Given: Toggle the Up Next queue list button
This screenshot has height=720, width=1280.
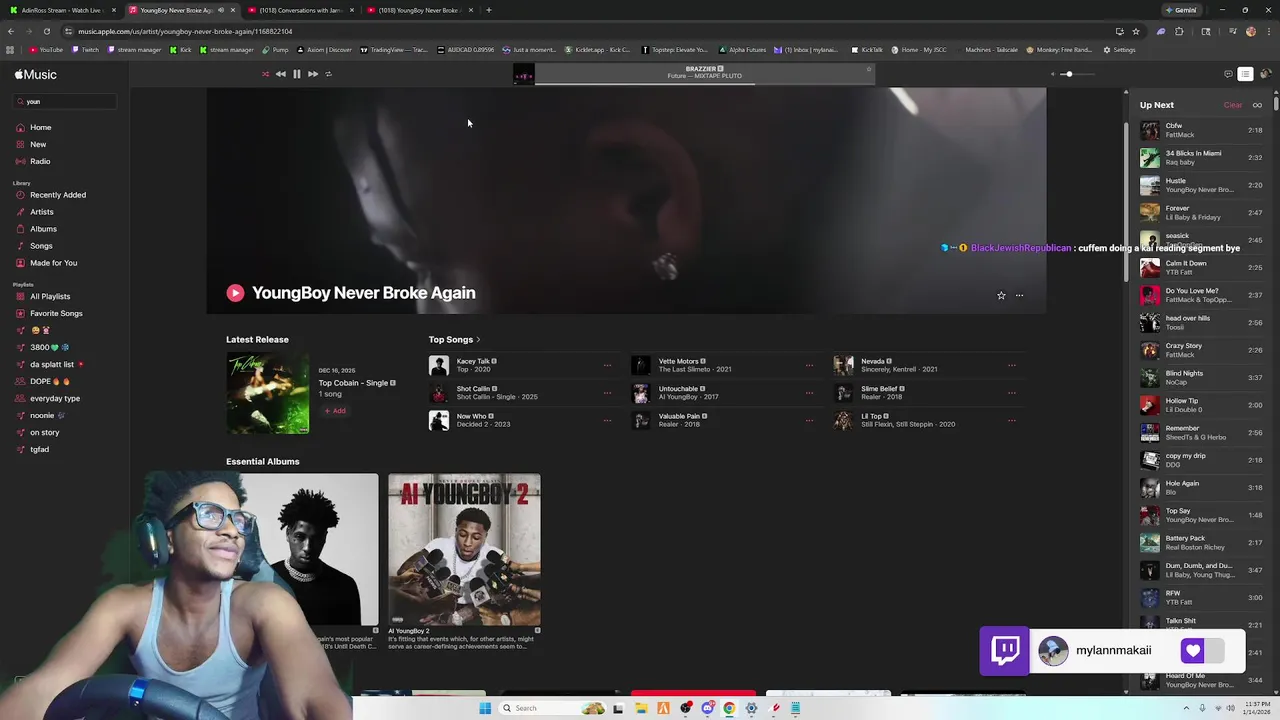Looking at the screenshot, I should pos(1245,74).
